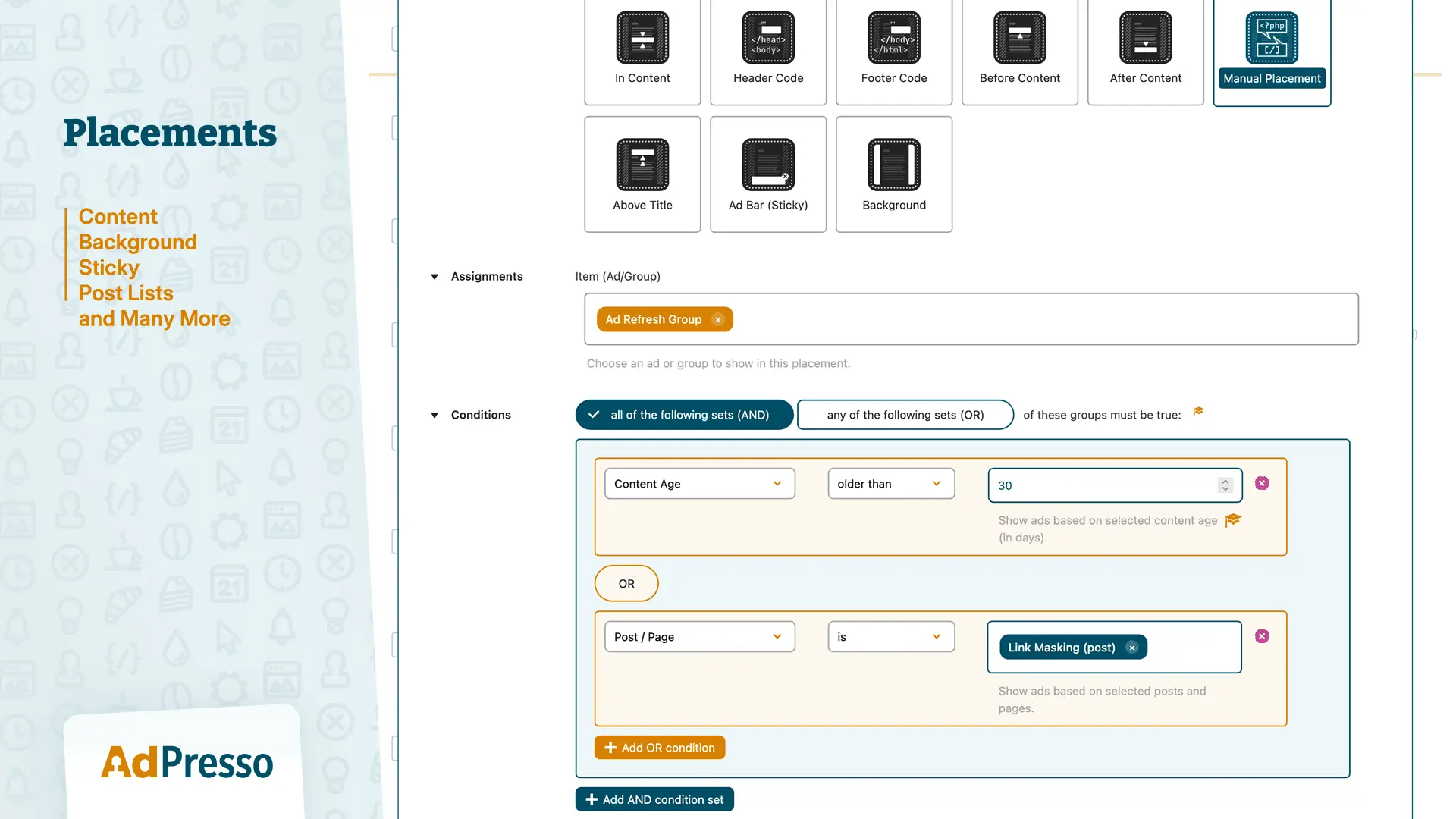Select all of the following sets (AND)

[684, 415]
